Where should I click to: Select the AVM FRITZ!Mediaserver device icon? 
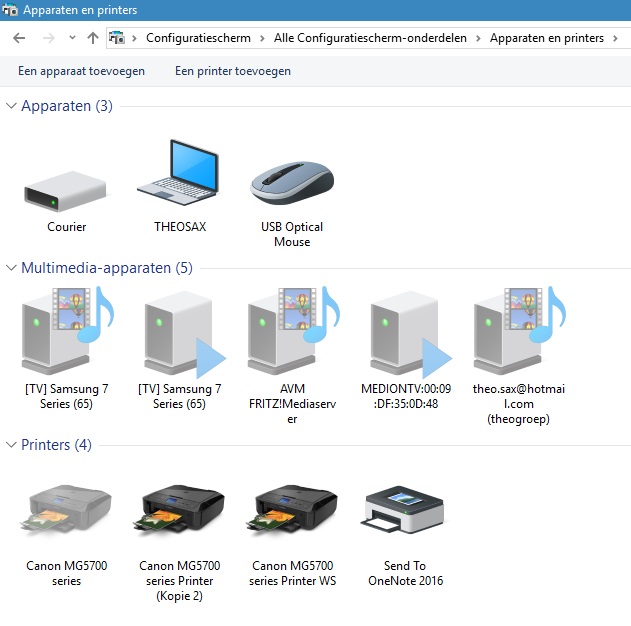[294, 331]
